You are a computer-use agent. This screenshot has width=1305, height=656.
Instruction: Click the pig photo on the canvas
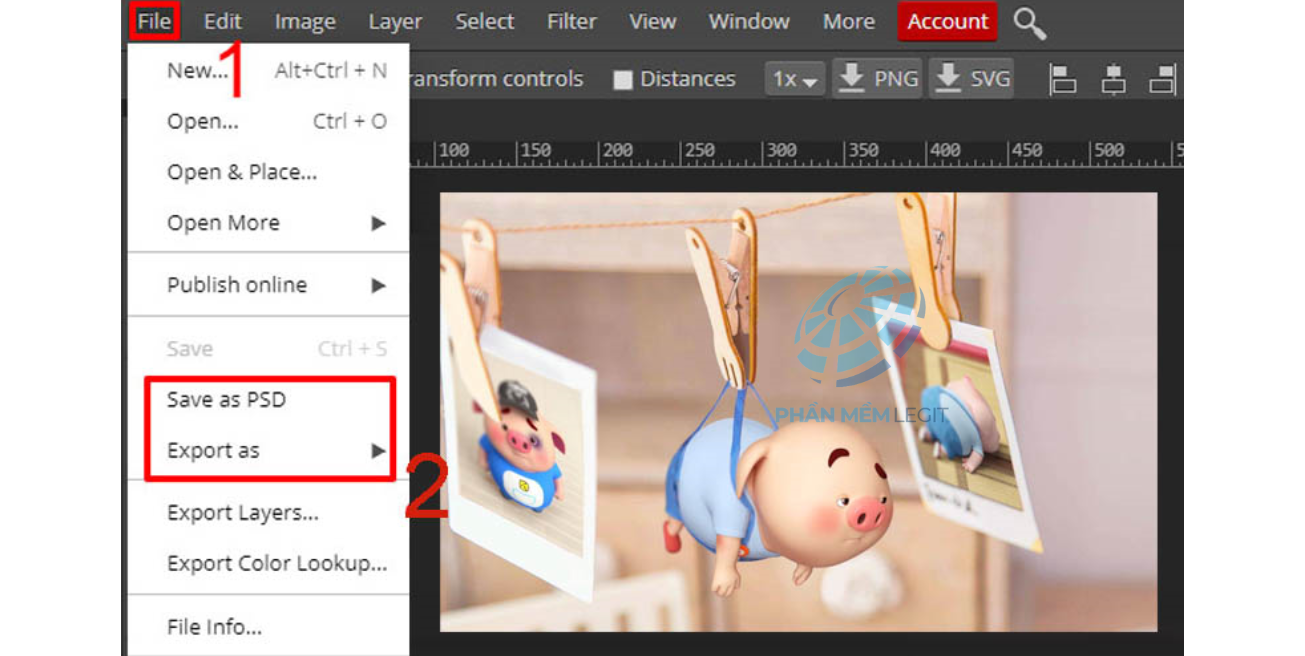798,412
